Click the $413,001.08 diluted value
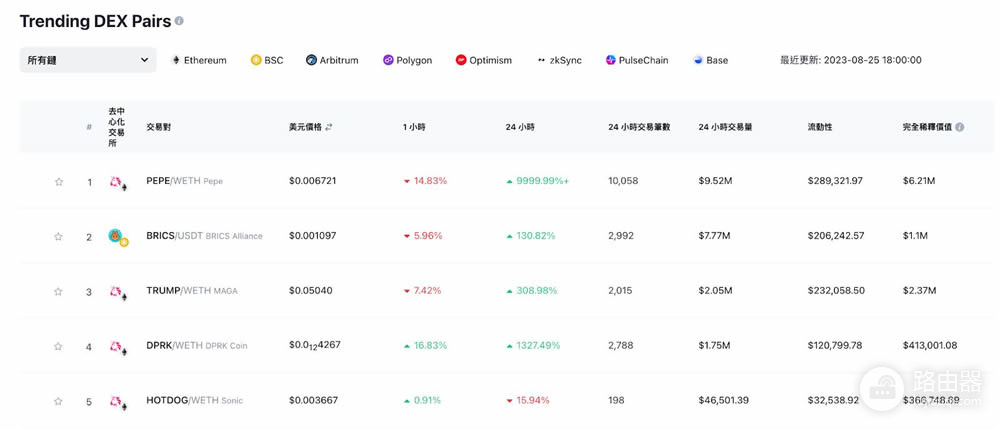Screen dimensions: 1000x429 click(x=930, y=345)
